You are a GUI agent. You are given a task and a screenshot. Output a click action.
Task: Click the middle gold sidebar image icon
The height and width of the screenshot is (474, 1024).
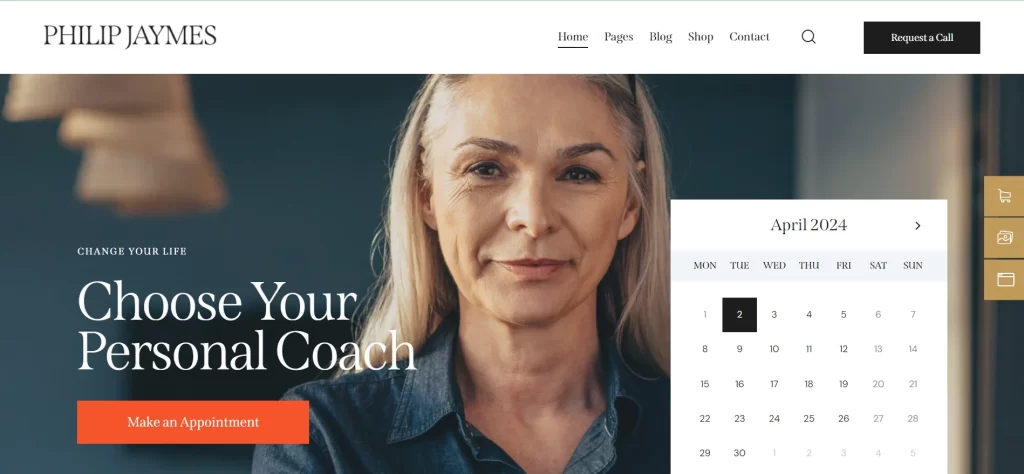(1004, 238)
